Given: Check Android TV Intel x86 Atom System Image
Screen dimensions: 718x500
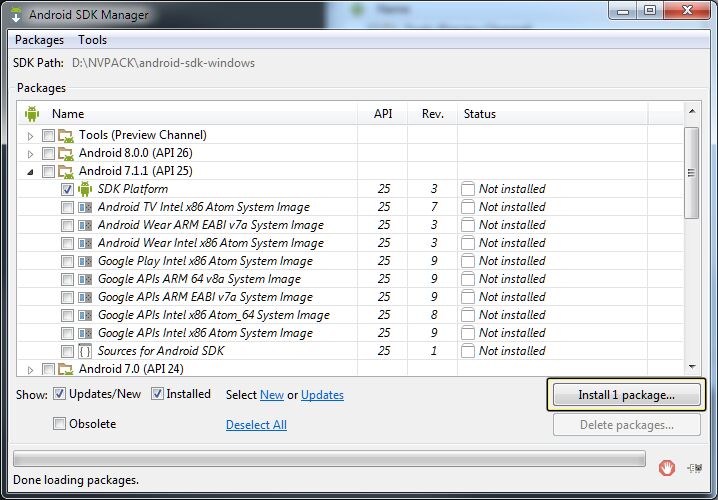Looking at the screenshot, I should pos(67,207).
